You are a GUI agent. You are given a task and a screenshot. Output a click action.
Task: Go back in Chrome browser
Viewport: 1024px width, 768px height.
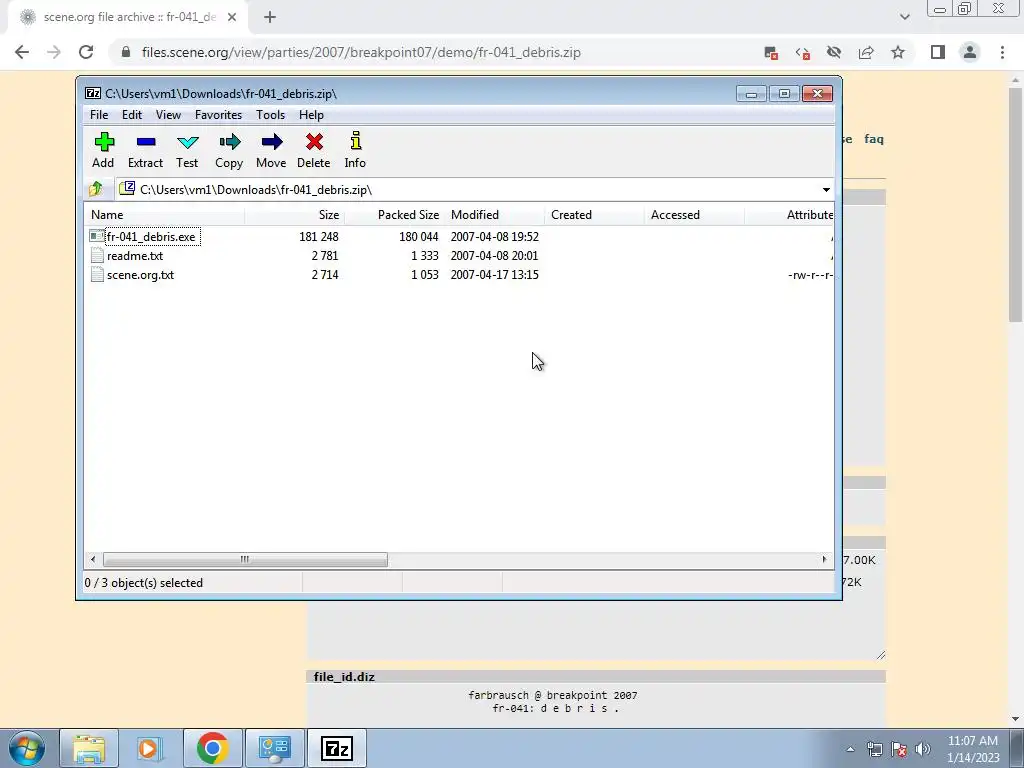[22, 52]
